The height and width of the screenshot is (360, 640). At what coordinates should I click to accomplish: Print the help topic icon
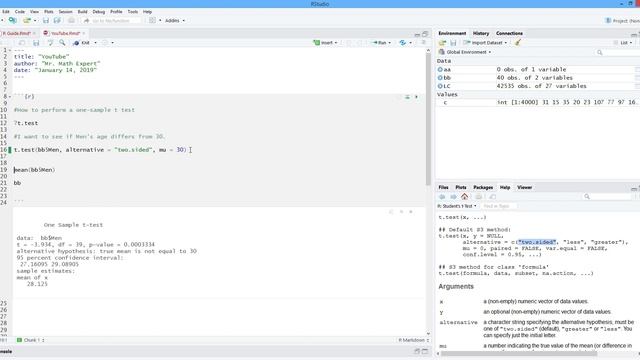tap(478, 197)
